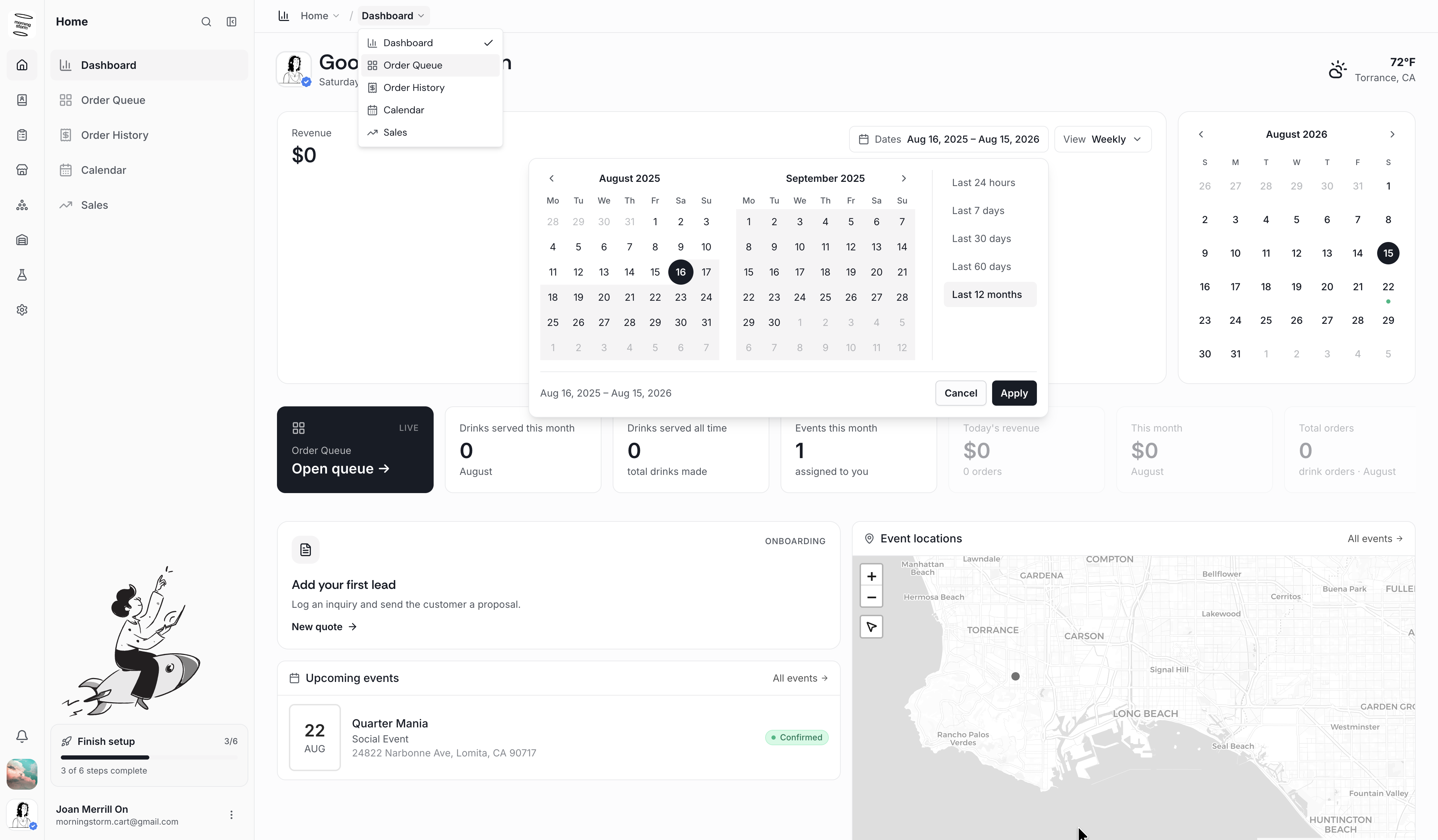Select Calendar in dropdown menu
The image size is (1438, 840).
430,109
